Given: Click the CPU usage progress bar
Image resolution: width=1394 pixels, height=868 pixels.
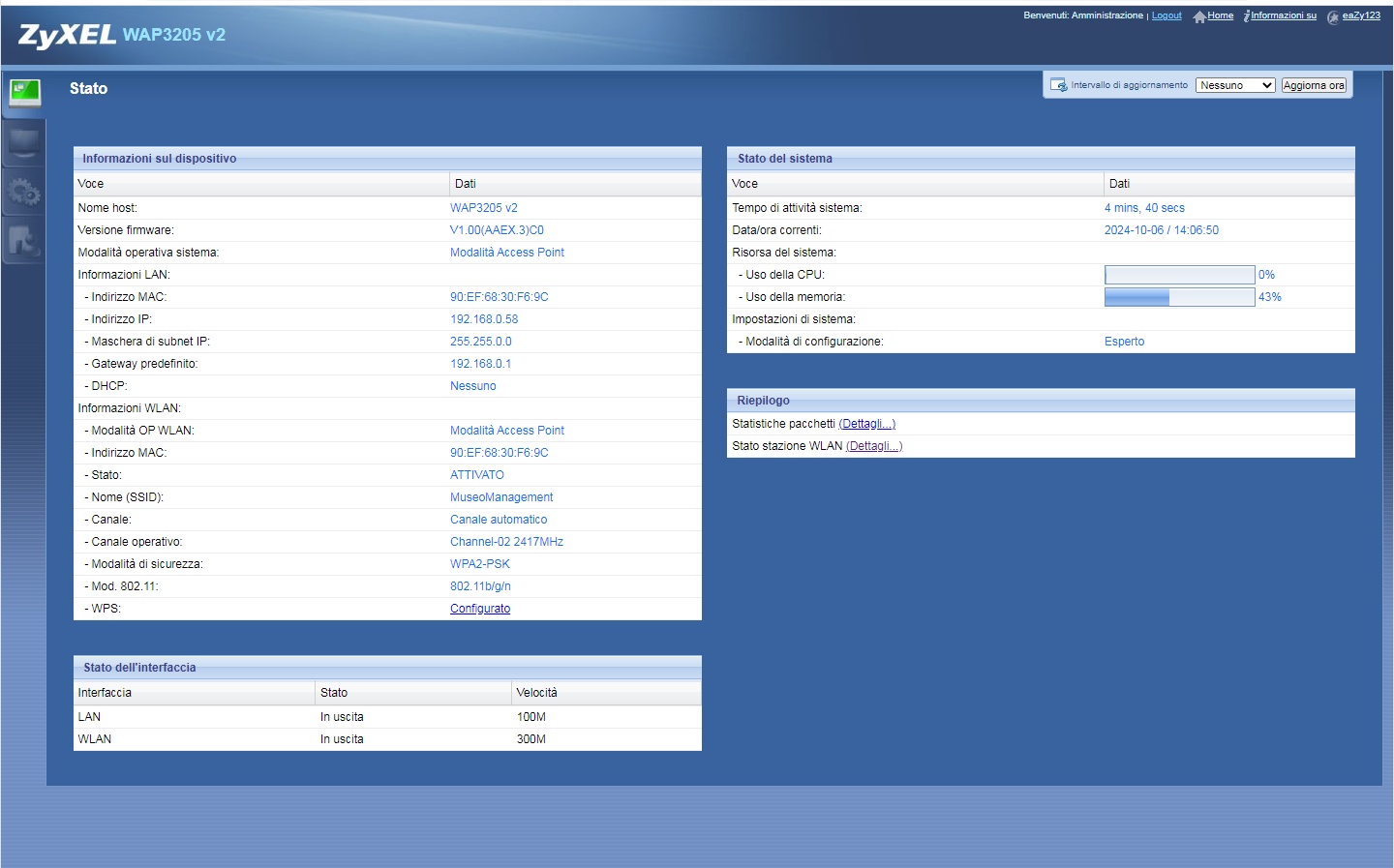Looking at the screenshot, I should click(1179, 275).
